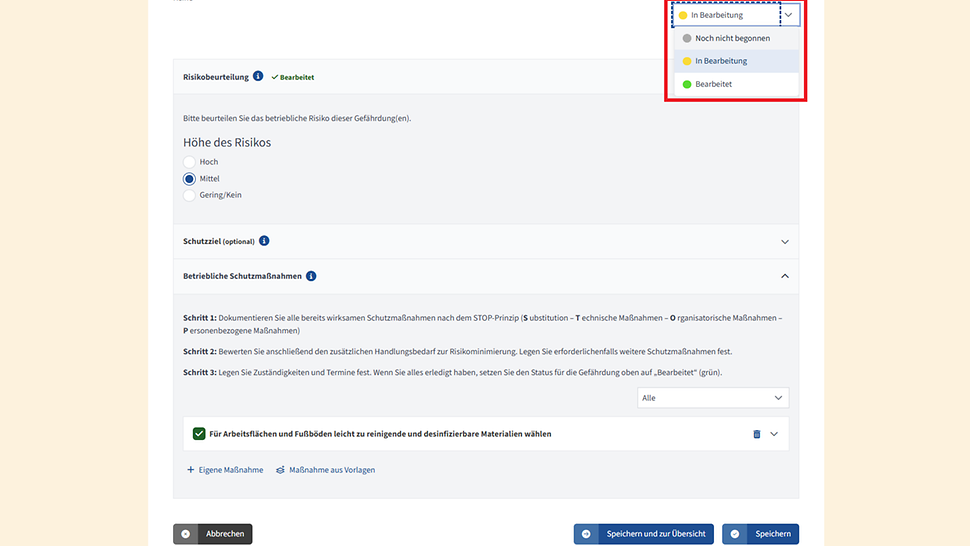Set status to Bearbeitet in list
This screenshot has height=546, width=970.
(736, 84)
